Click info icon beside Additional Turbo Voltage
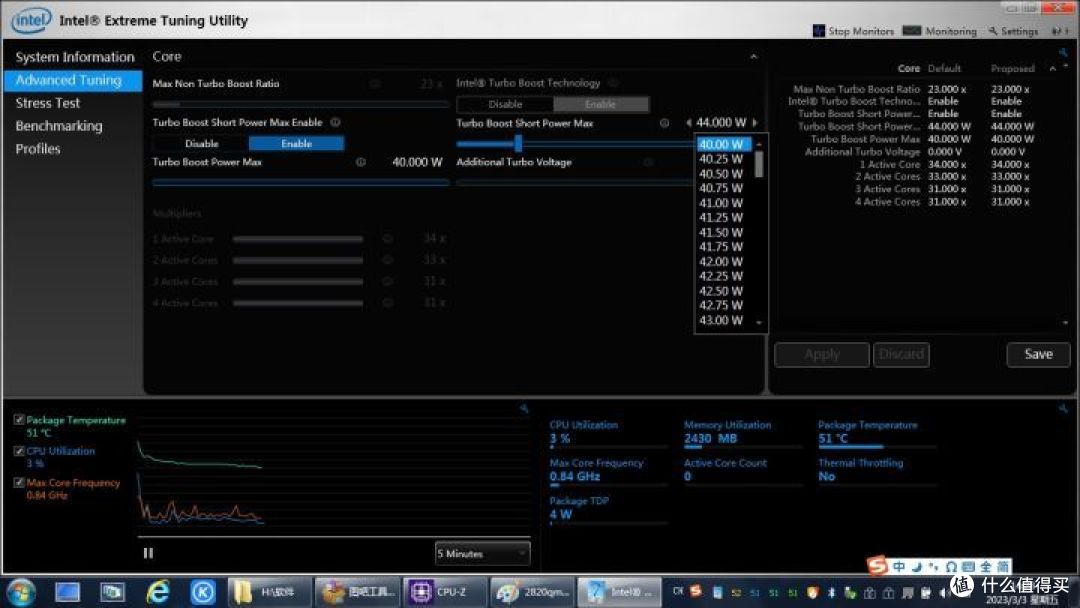 [x=648, y=162]
